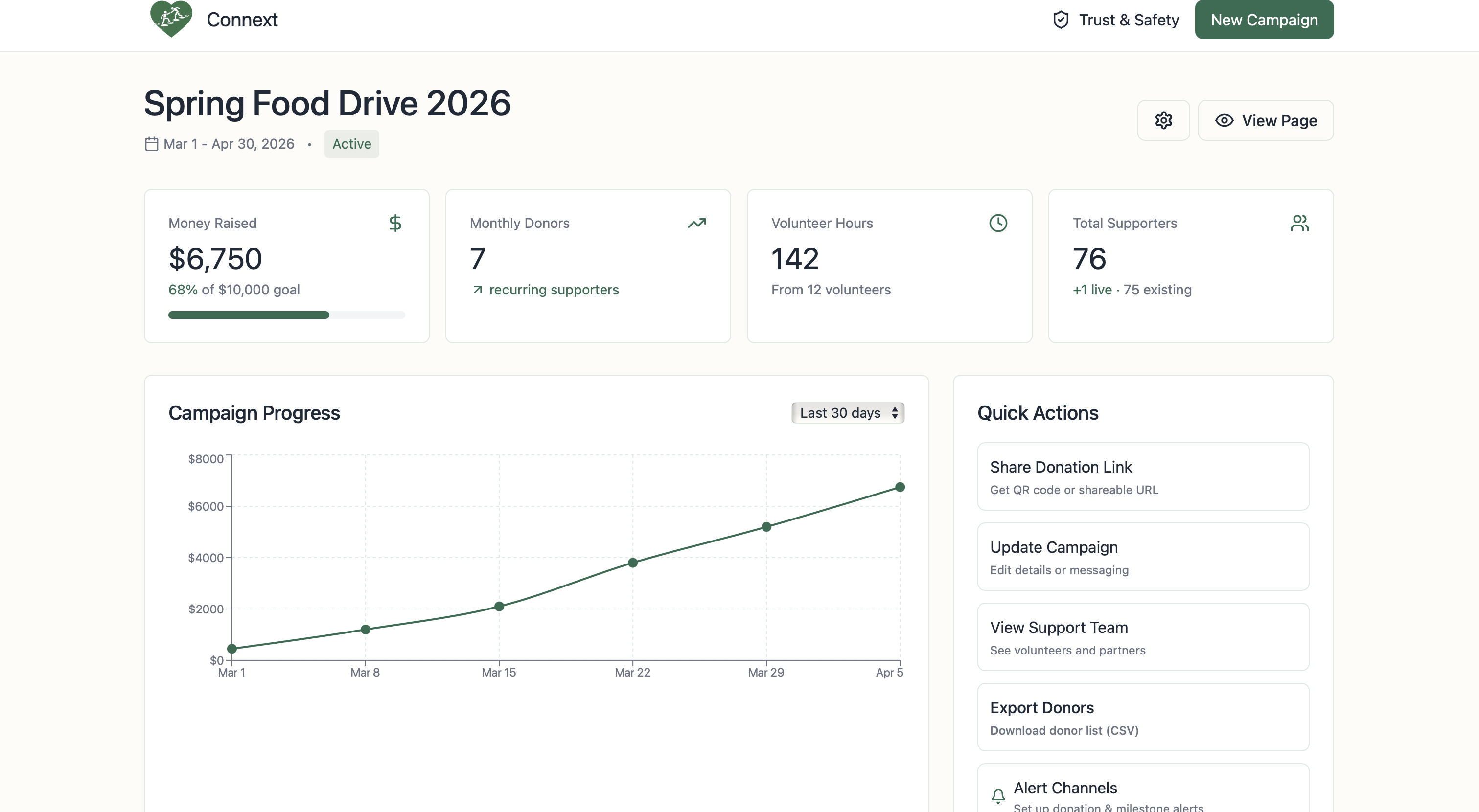Click the bell icon beside Alert Channels
This screenshot has height=812, width=1479.
tap(998, 796)
